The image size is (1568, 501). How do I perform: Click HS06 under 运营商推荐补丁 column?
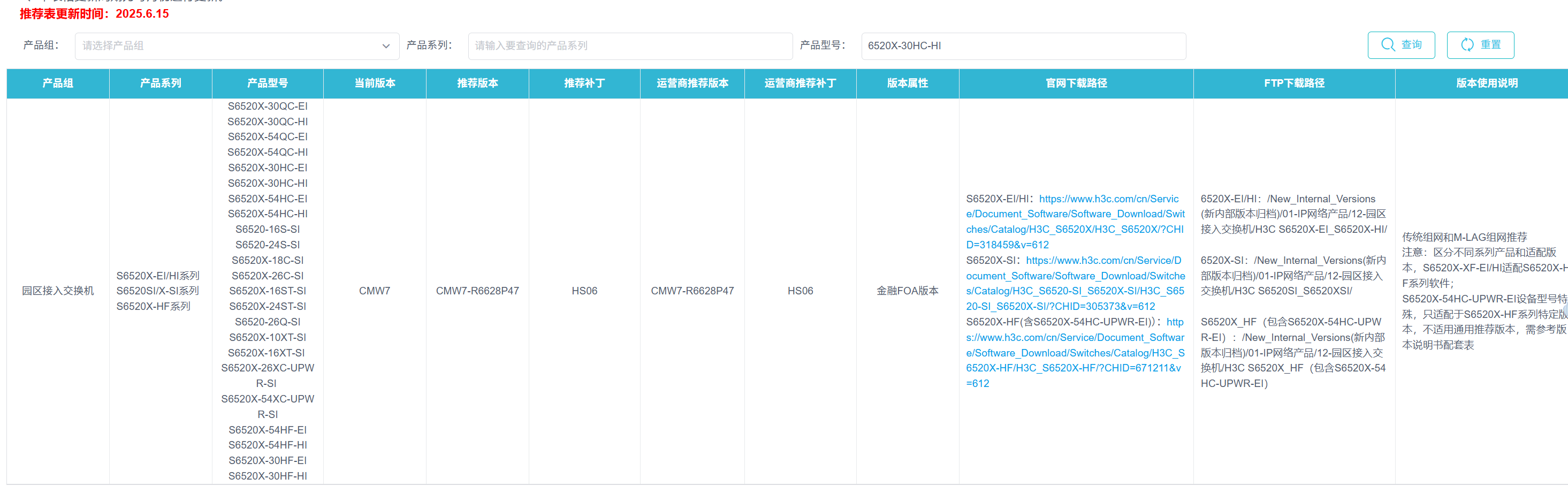coord(801,291)
